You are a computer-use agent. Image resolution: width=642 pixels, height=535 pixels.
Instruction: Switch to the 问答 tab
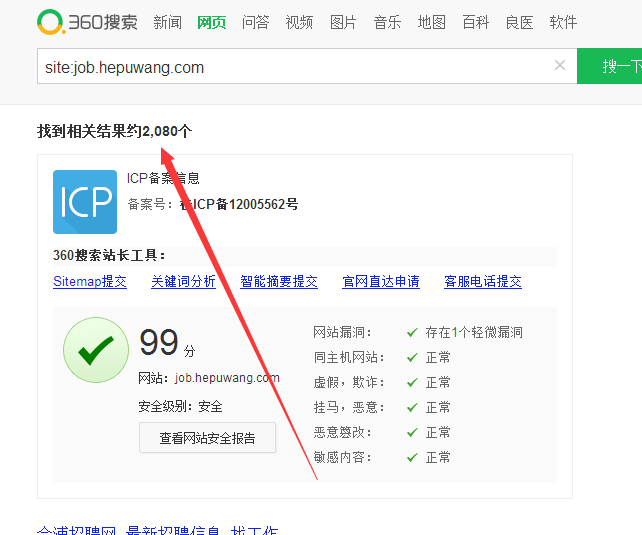(255, 22)
